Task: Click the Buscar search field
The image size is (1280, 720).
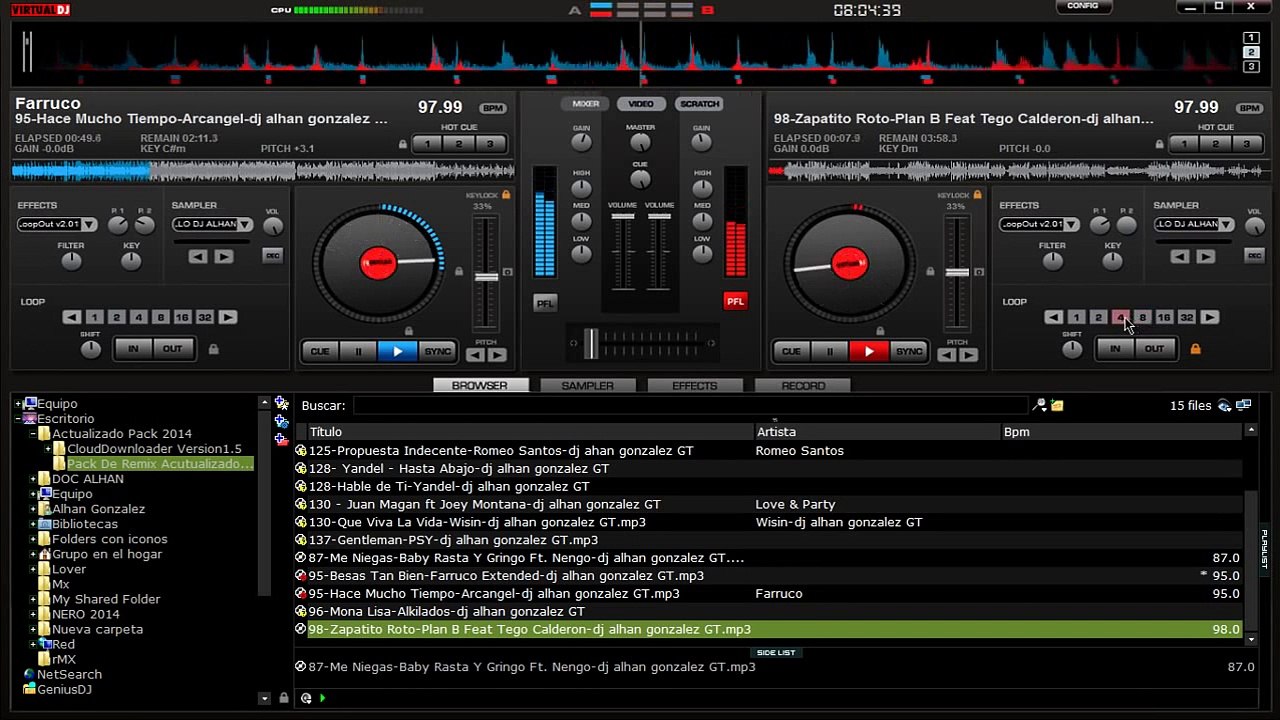Action: (x=690, y=405)
